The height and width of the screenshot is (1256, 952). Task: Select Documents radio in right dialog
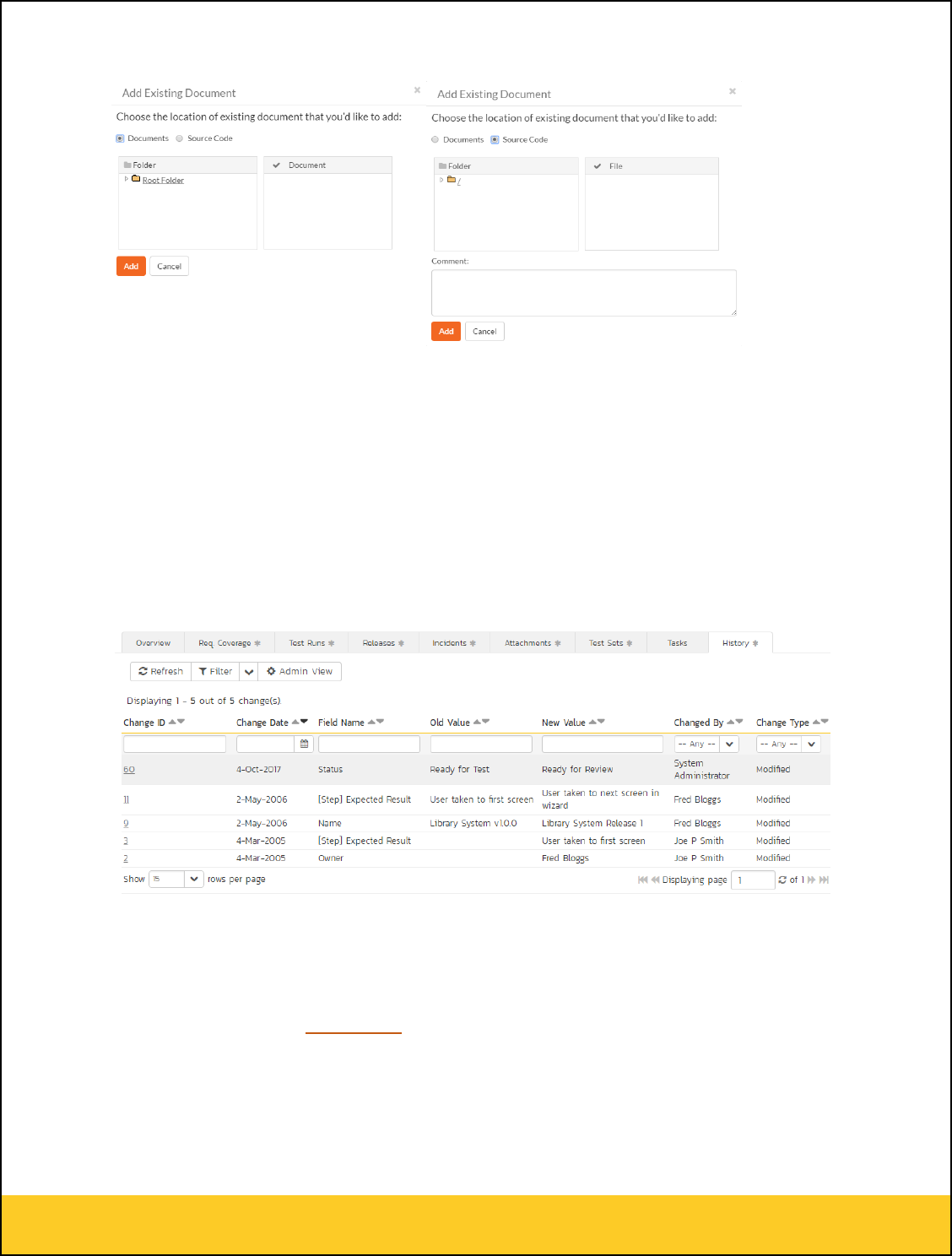435,140
